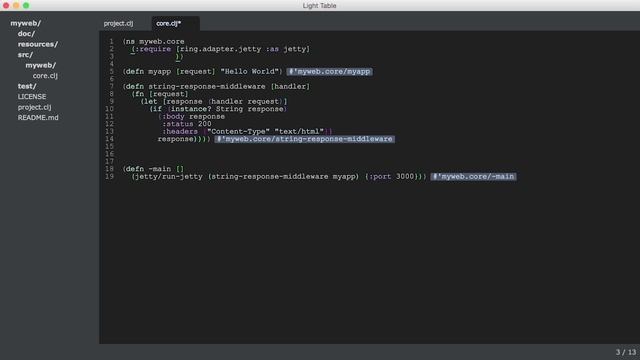Click the #'myweb.core/myapp inline result
This screenshot has width=640, height=360.
[329, 71]
